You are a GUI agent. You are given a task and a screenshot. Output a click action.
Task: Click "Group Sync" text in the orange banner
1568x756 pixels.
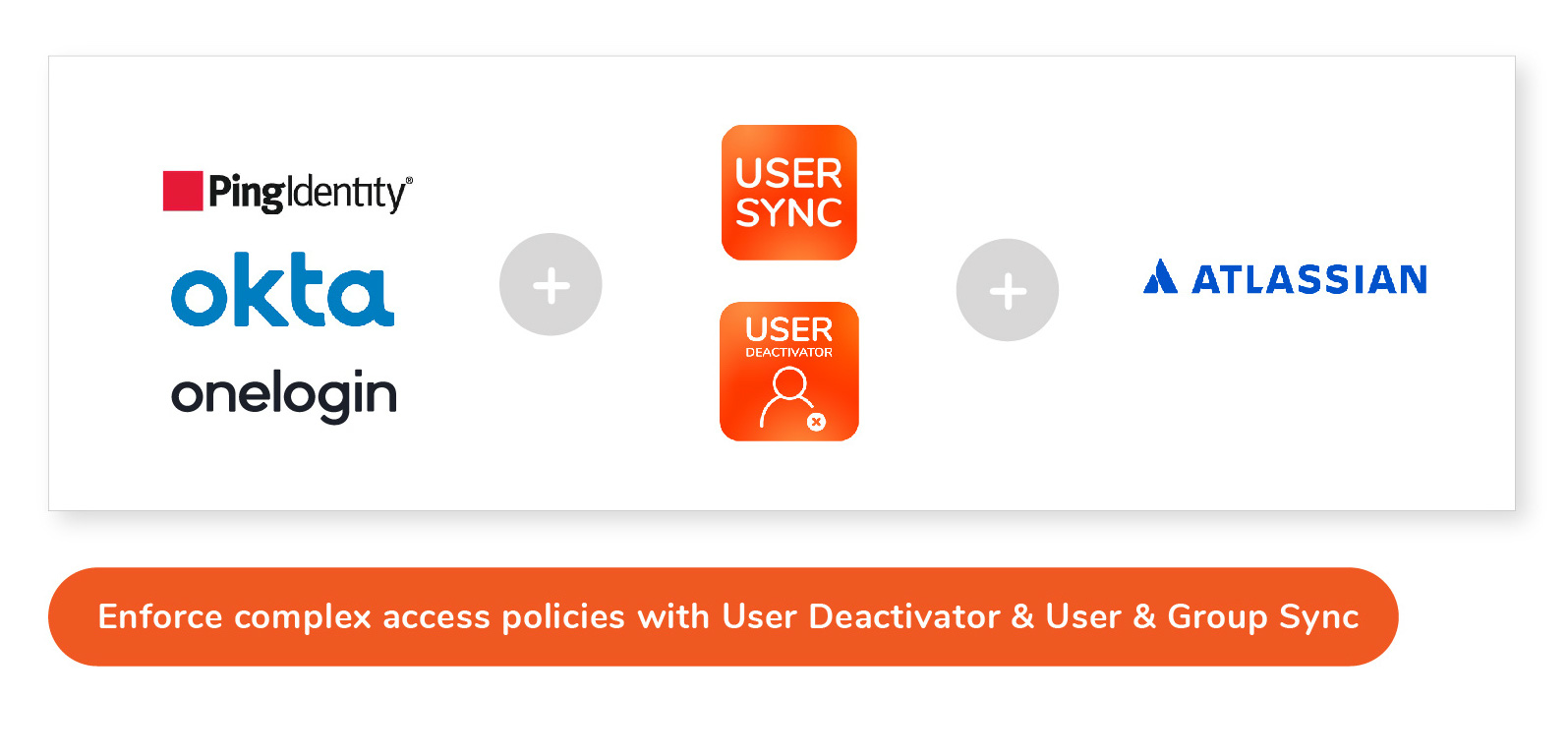click(1262, 616)
